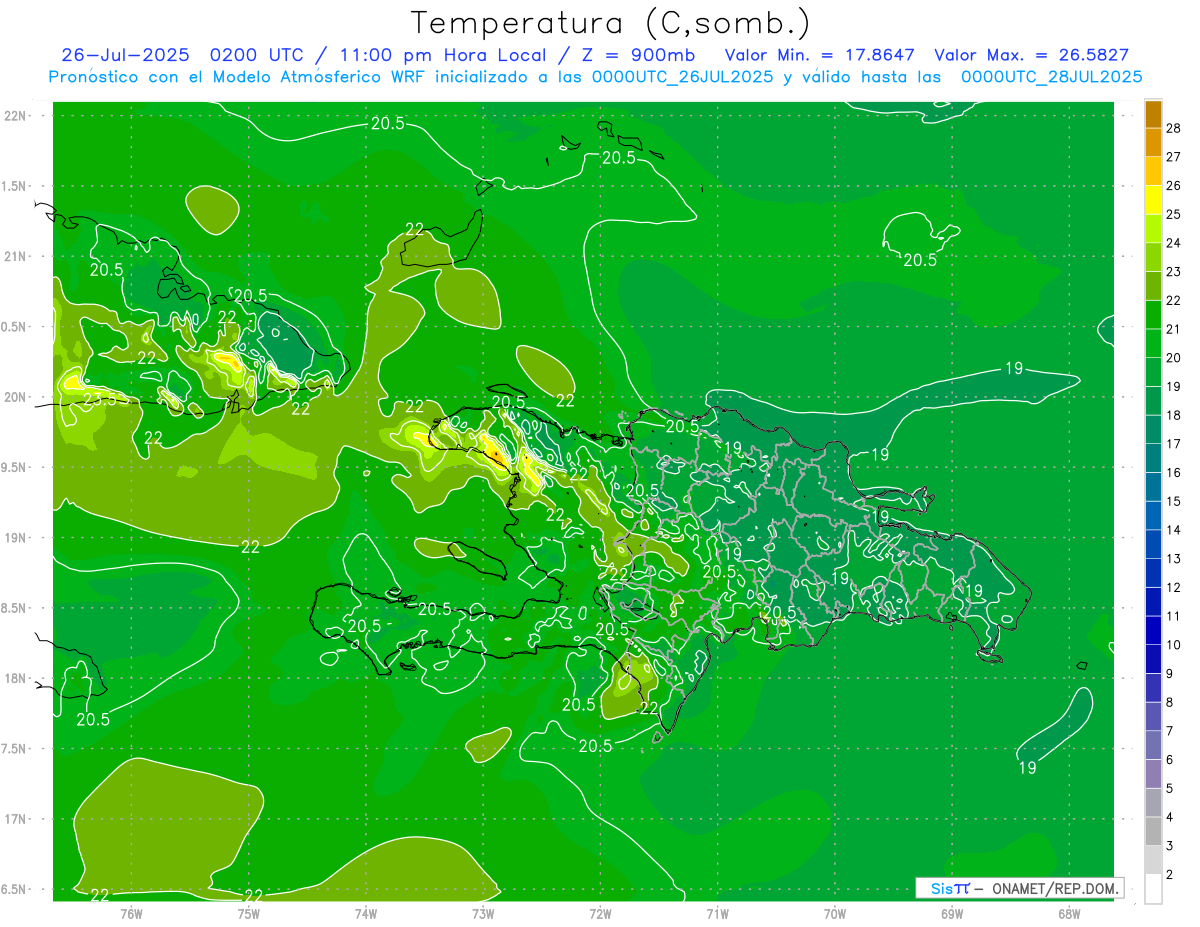Pick the grey swatch between 3 and 4
Image resolution: width=1200 pixels, height=927 pixels.
[x=1153, y=831]
